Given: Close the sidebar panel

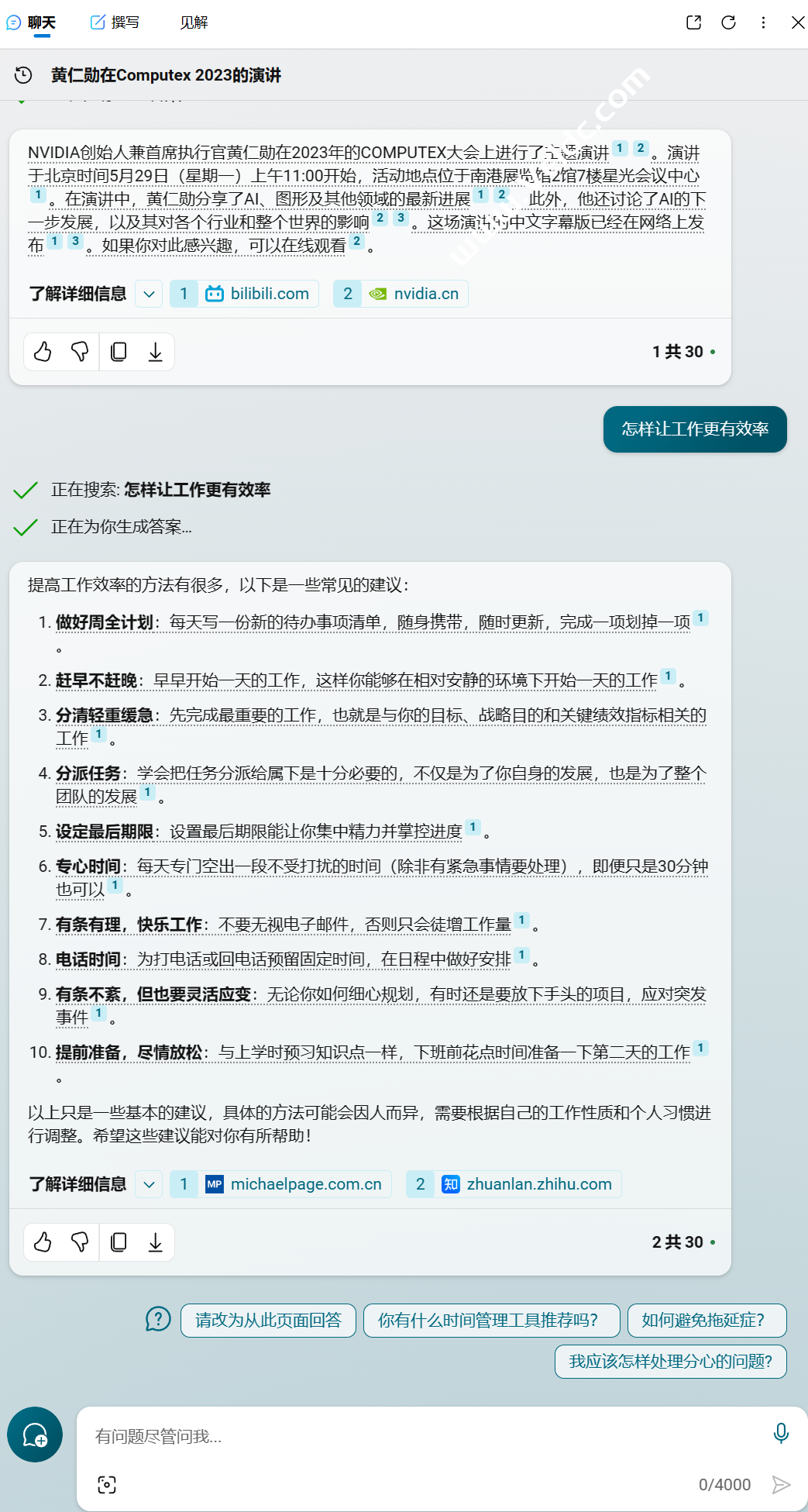Looking at the screenshot, I should (x=798, y=22).
